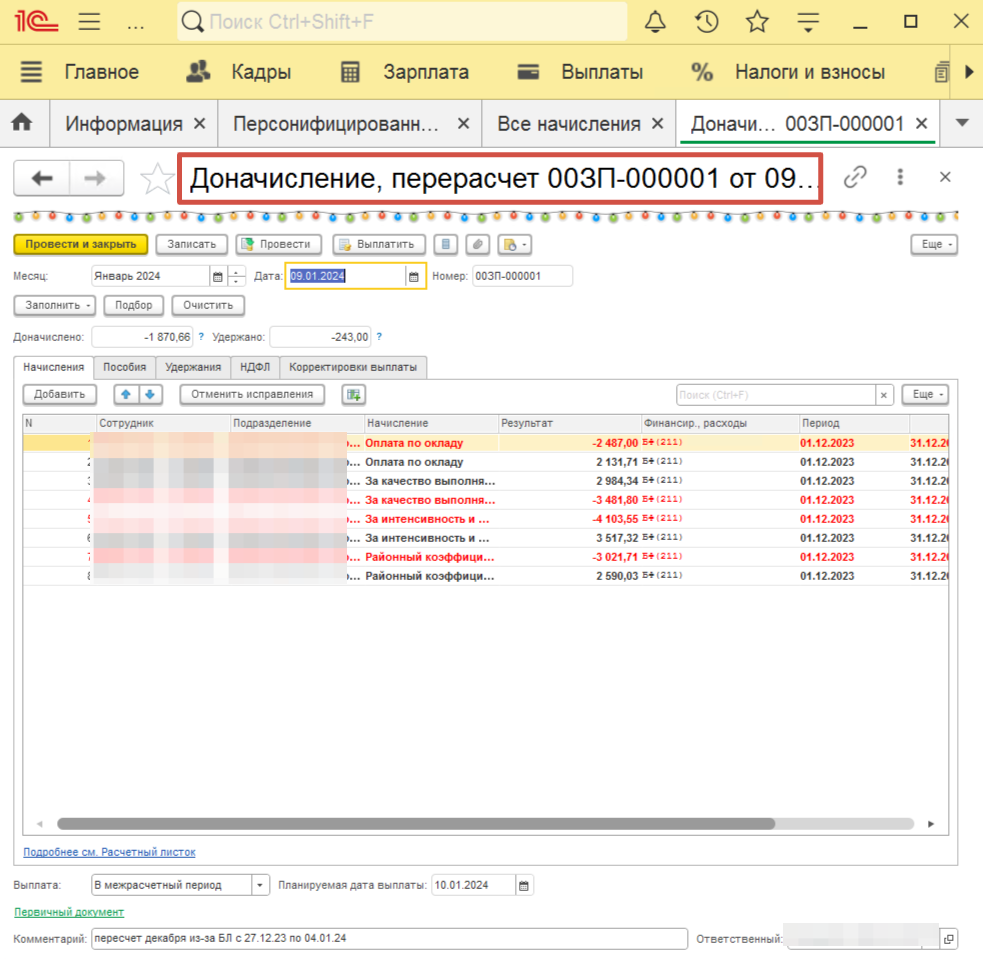Go to home page icon

pyautogui.click(x=22, y=122)
